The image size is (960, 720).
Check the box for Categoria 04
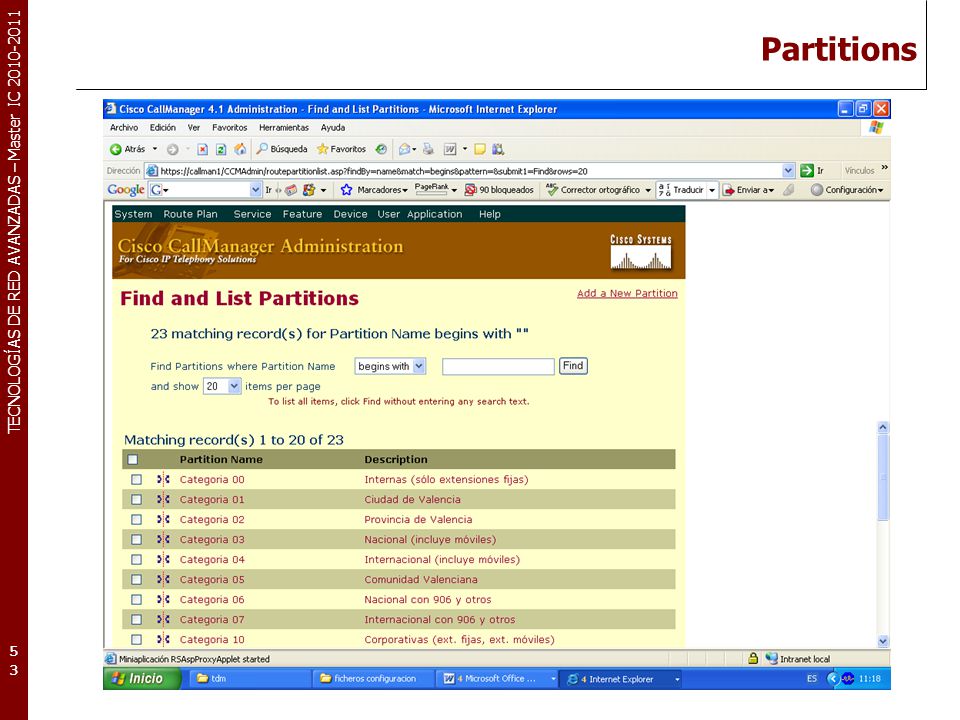[137, 560]
